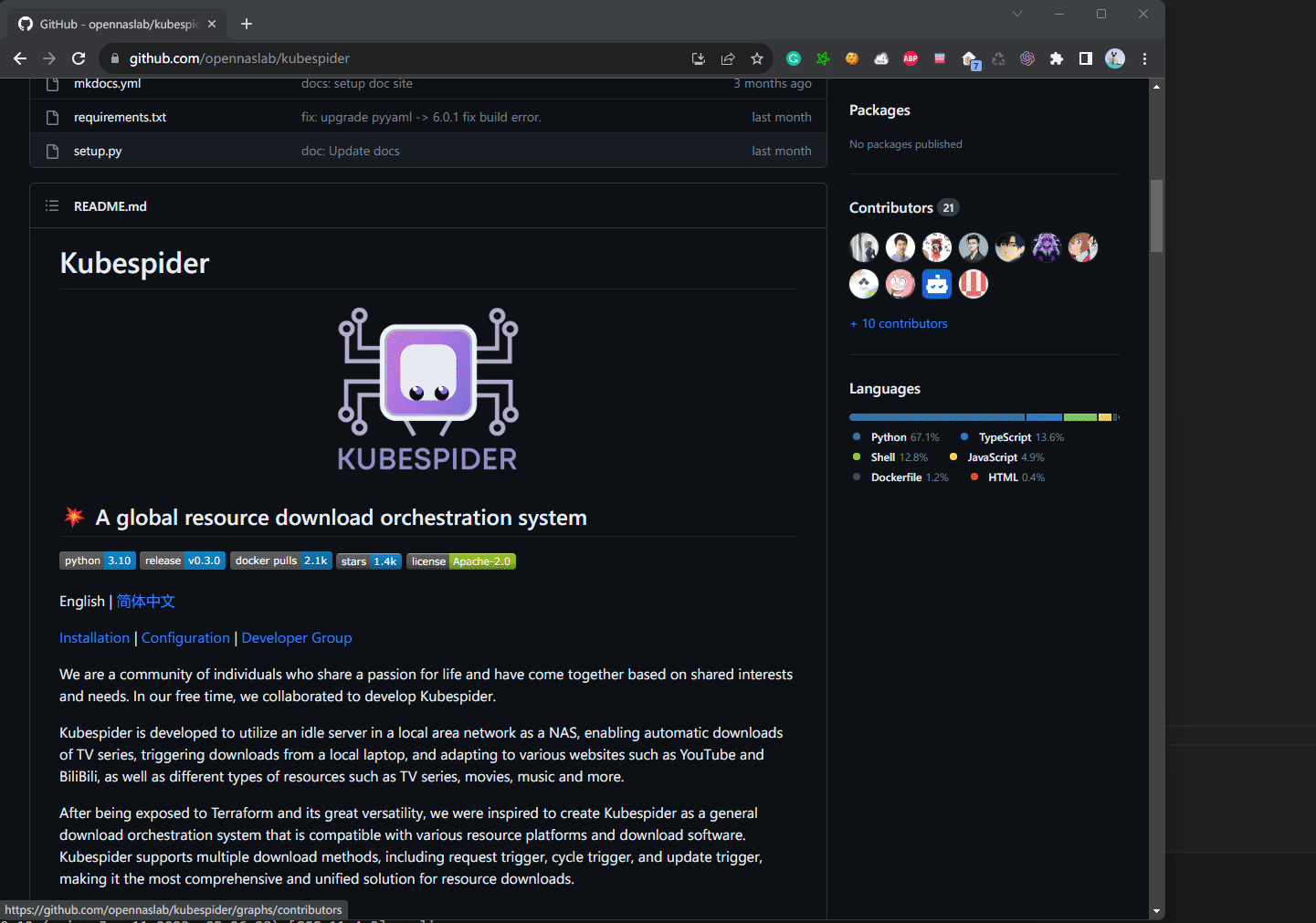Viewport: 1316px width, 923px height.
Task: Open first contributor avatar in top row
Action: click(864, 247)
